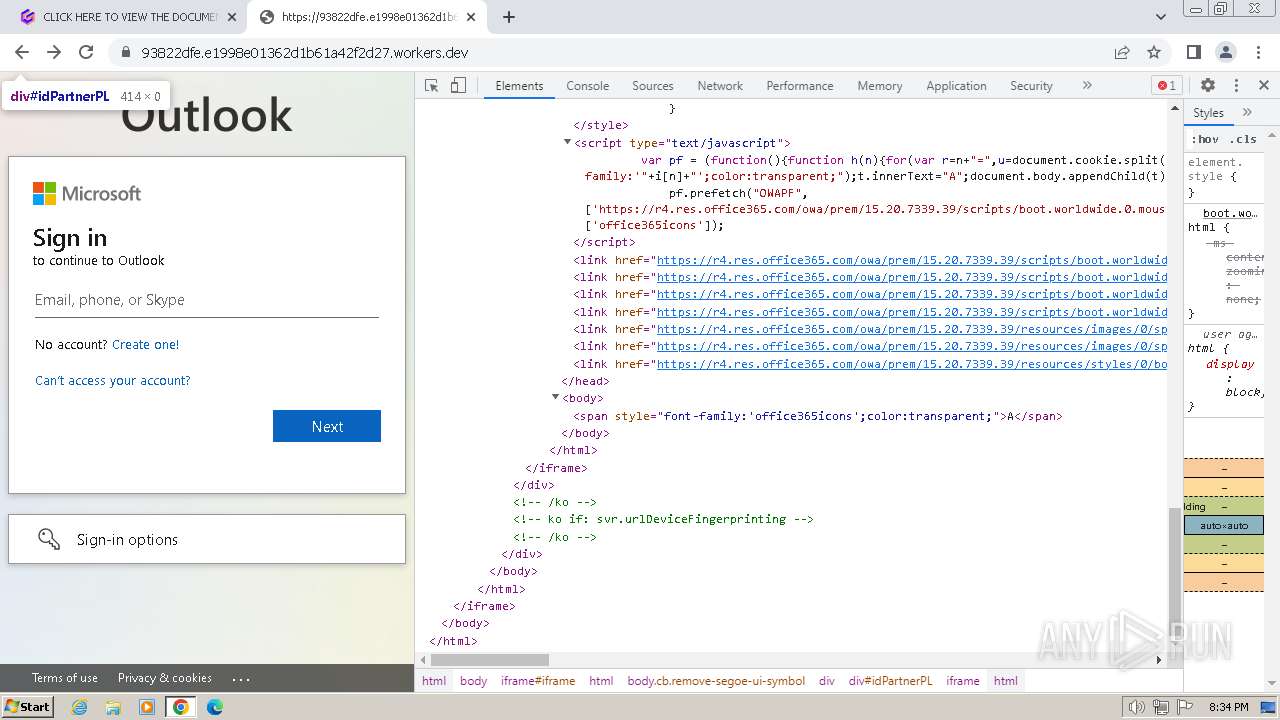Click the blue Next button
This screenshot has height=720, width=1280.
[327, 426]
